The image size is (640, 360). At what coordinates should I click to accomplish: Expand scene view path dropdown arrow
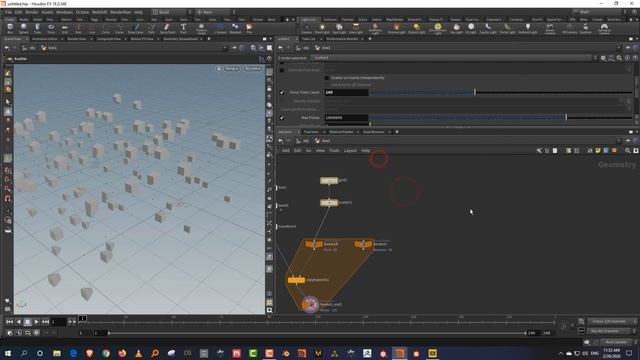click(x=224, y=48)
